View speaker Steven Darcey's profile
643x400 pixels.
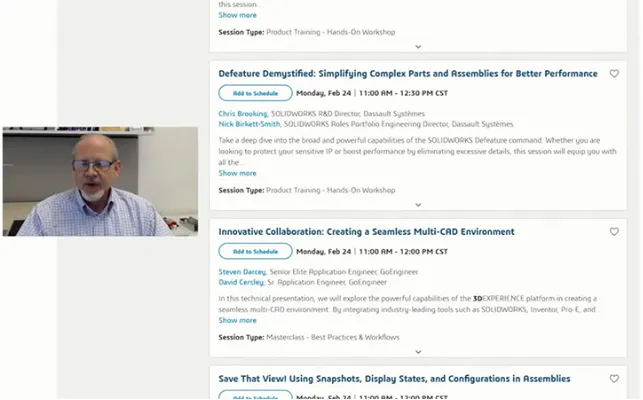[242, 272]
